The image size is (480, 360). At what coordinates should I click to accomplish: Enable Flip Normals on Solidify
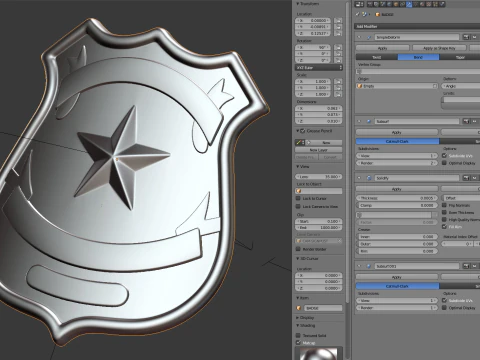[444, 205]
